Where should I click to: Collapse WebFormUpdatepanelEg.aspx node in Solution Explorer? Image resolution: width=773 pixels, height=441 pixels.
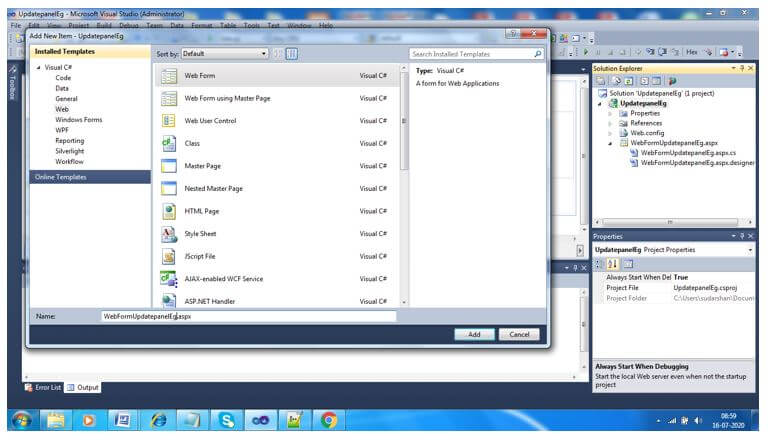click(x=610, y=143)
